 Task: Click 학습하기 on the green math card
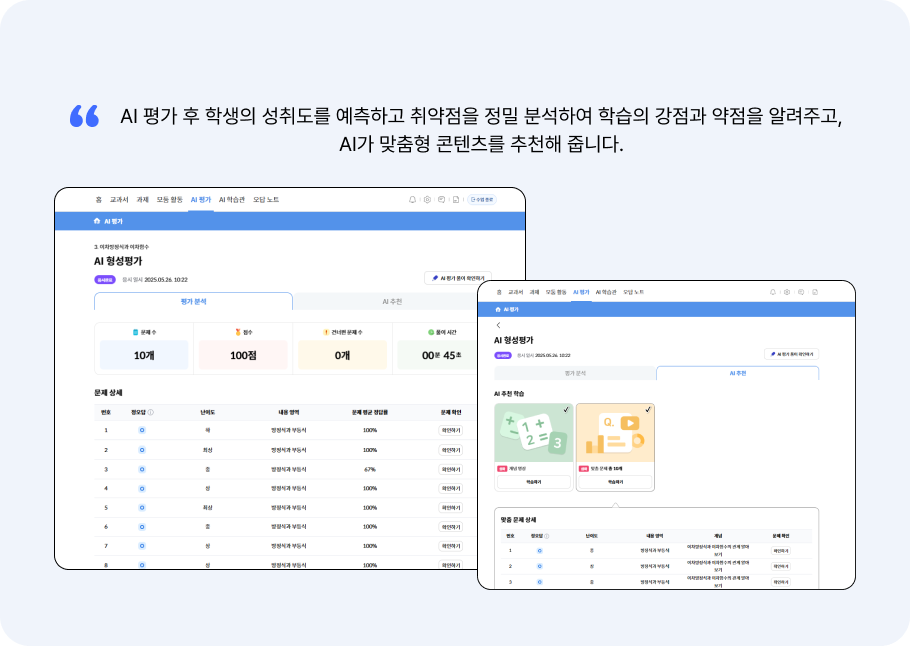click(534, 482)
